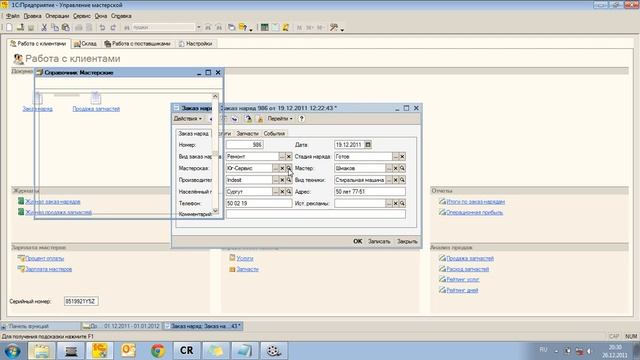The height and width of the screenshot is (360, 640).
Task: Open the Файл menu
Action: pos(13,16)
